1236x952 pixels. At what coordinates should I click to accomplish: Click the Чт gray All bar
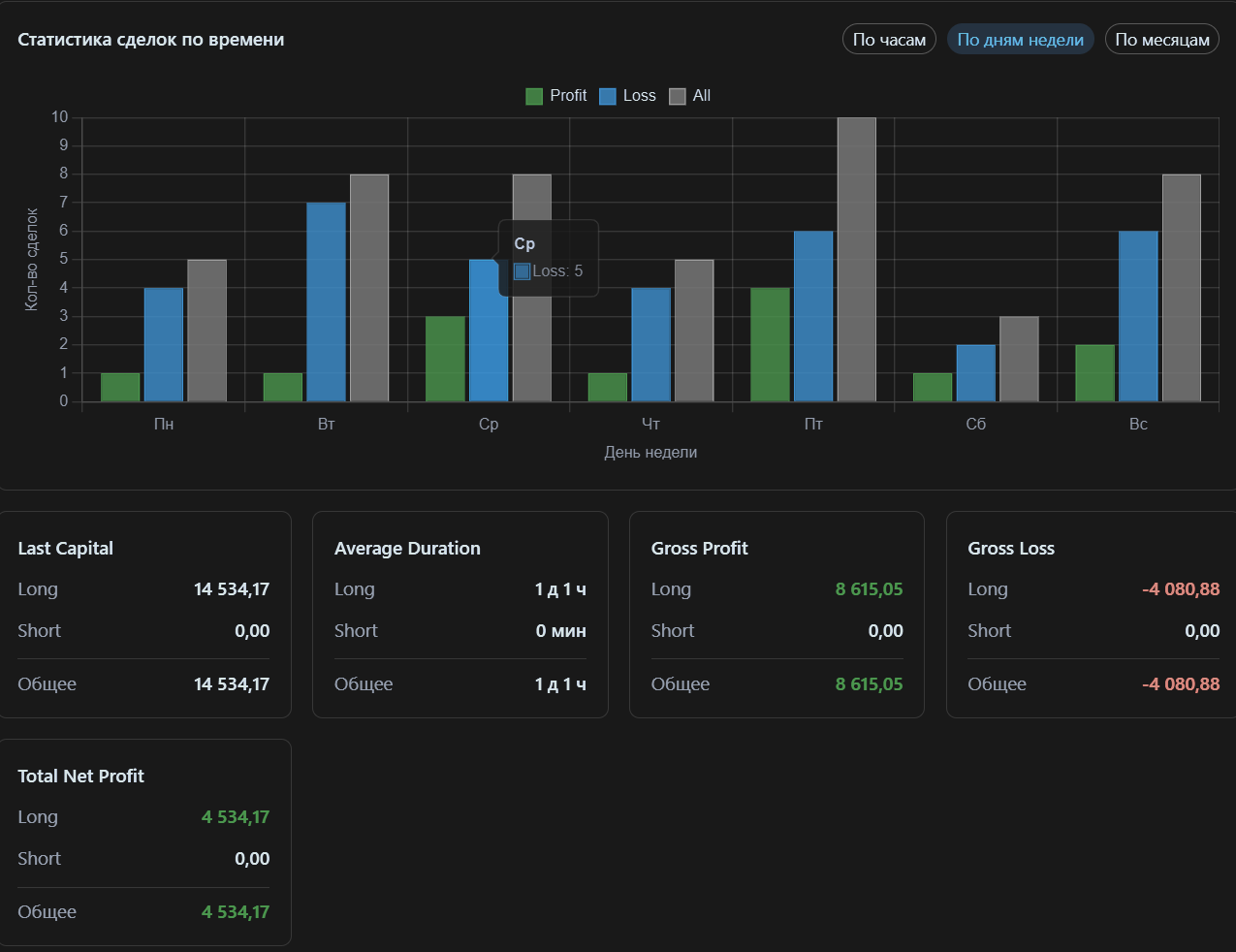[x=694, y=331]
